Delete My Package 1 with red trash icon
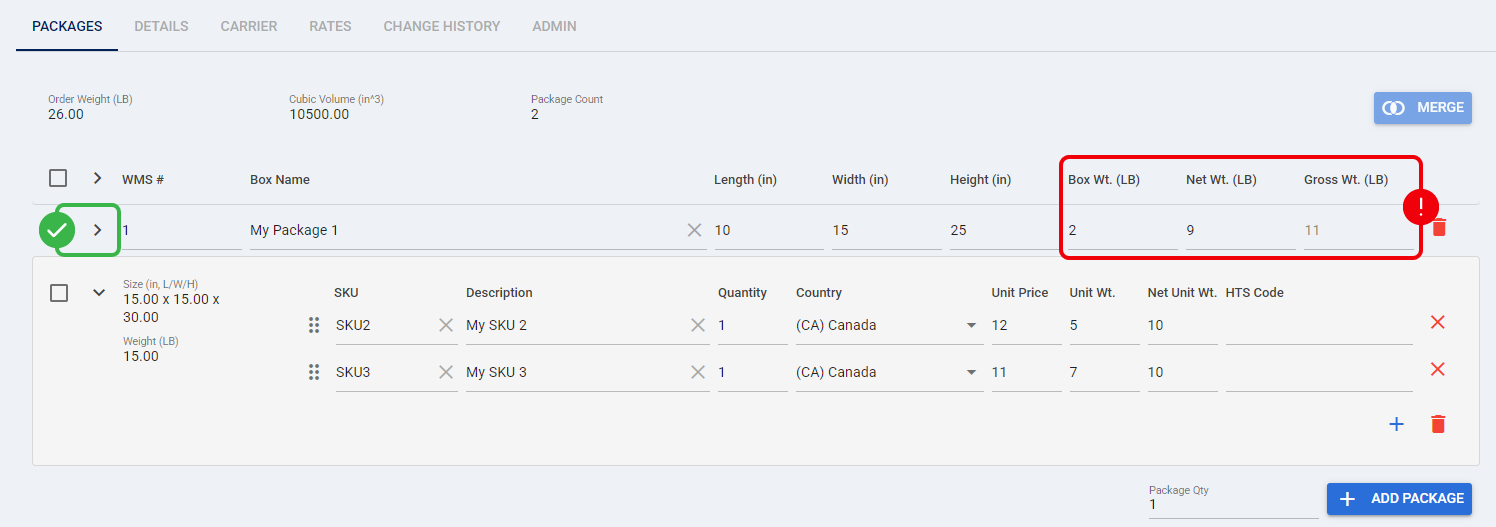 pos(1439,228)
